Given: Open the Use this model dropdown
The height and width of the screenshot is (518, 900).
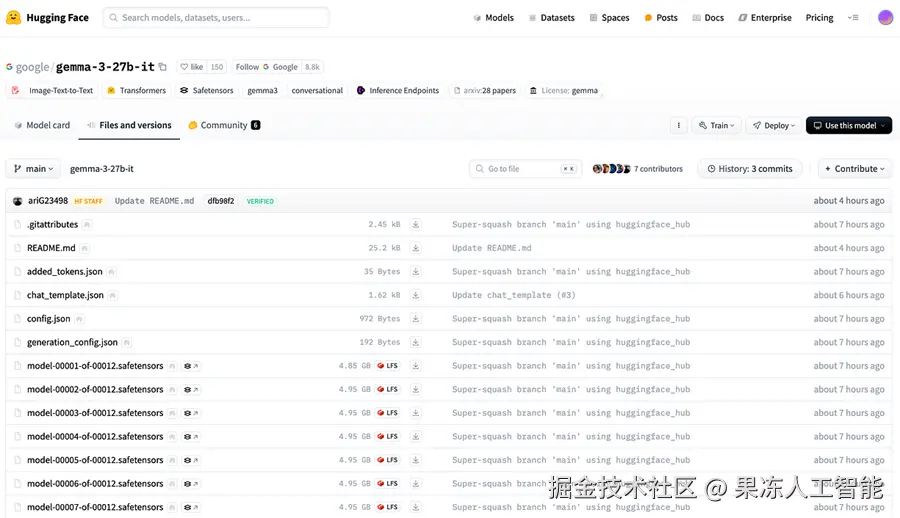Looking at the screenshot, I should click(x=849, y=125).
